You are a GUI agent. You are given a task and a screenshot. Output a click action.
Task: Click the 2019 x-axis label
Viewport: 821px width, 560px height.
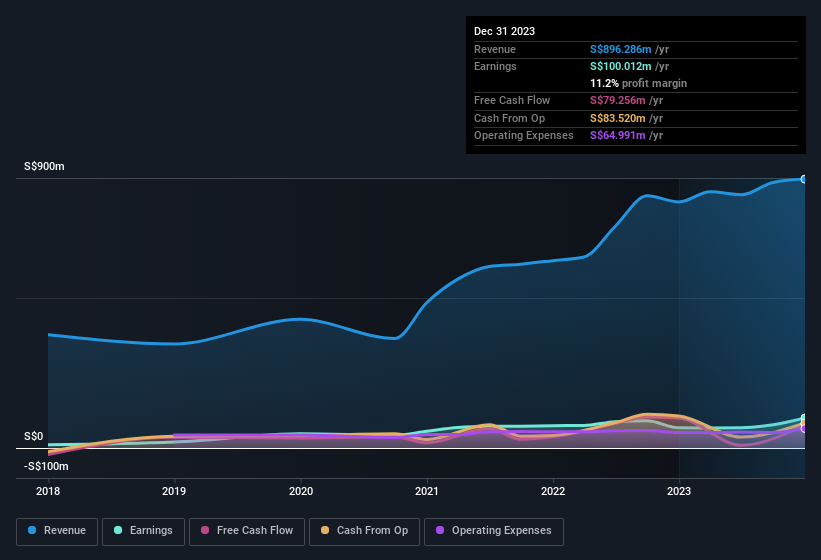(174, 491)
